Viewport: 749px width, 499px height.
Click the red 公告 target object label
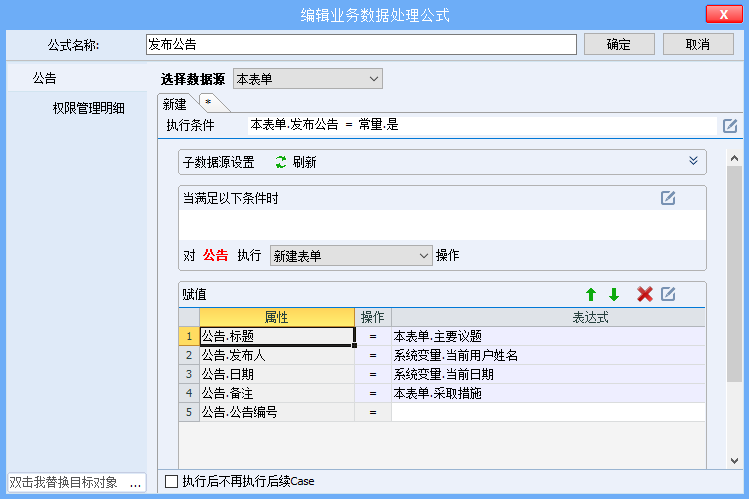[215, 255]
